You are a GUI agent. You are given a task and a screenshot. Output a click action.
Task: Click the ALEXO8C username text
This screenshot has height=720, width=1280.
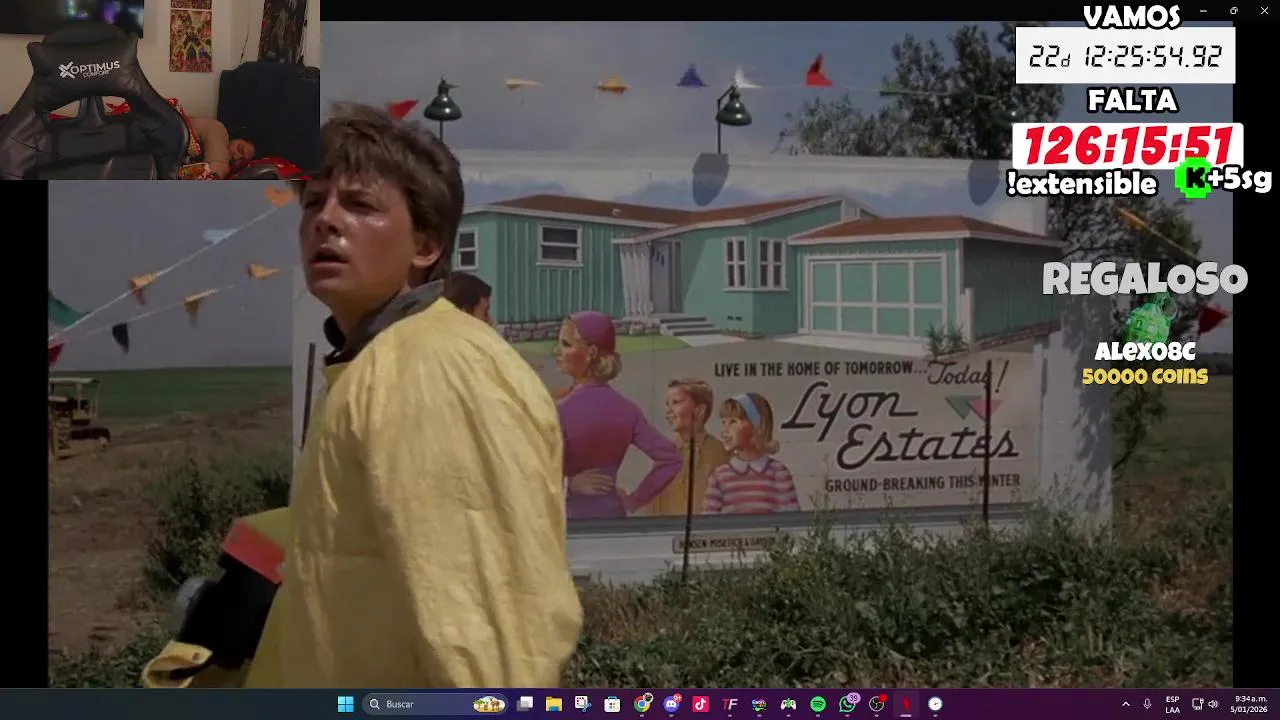point(1145,352)
